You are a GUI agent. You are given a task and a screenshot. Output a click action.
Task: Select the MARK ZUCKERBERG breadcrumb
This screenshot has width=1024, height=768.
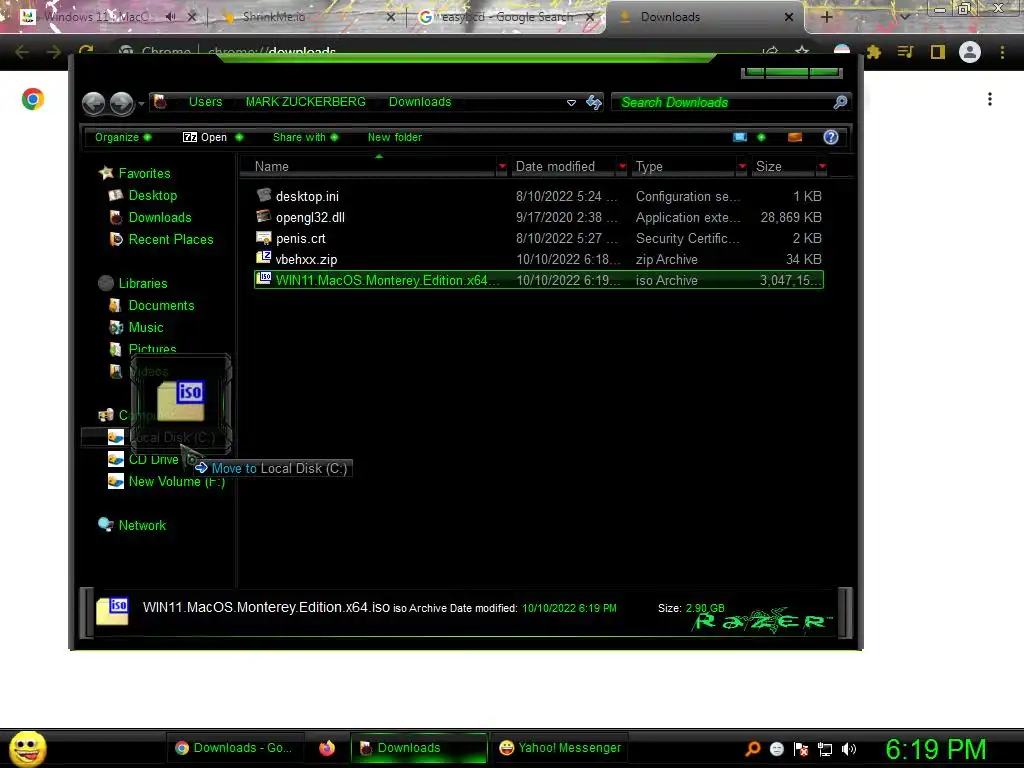tap(306, 102)
